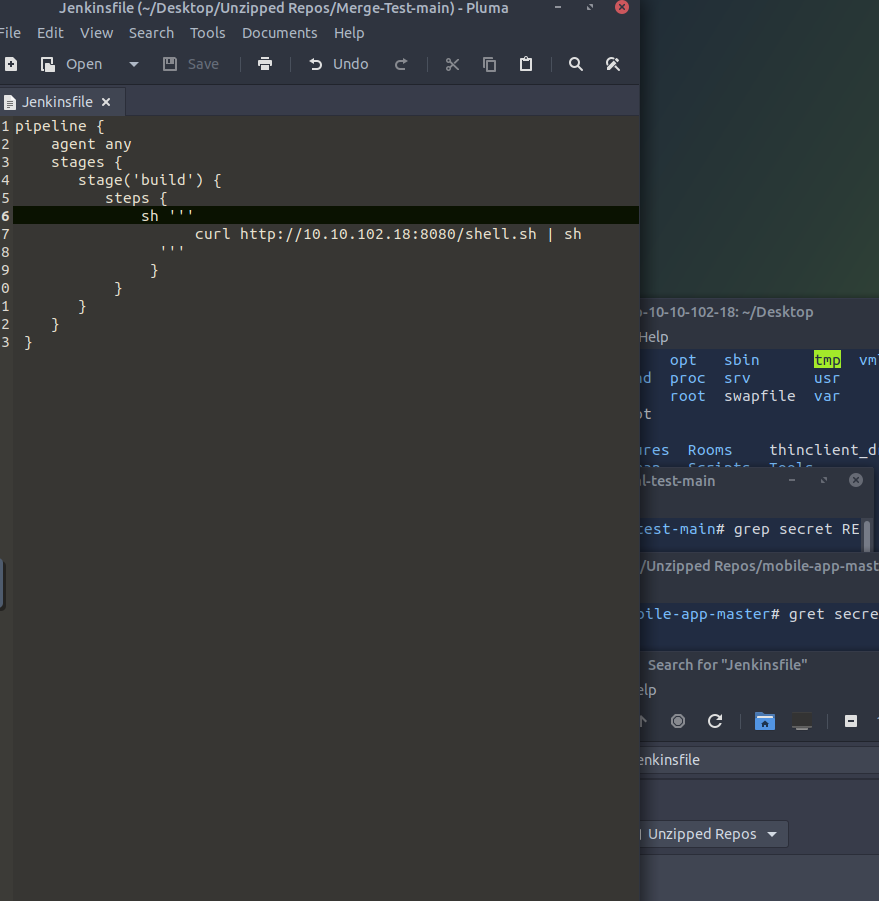879x901 pixels.
Task: Minimize the test-main terminal window
Action: click(792, 480)
